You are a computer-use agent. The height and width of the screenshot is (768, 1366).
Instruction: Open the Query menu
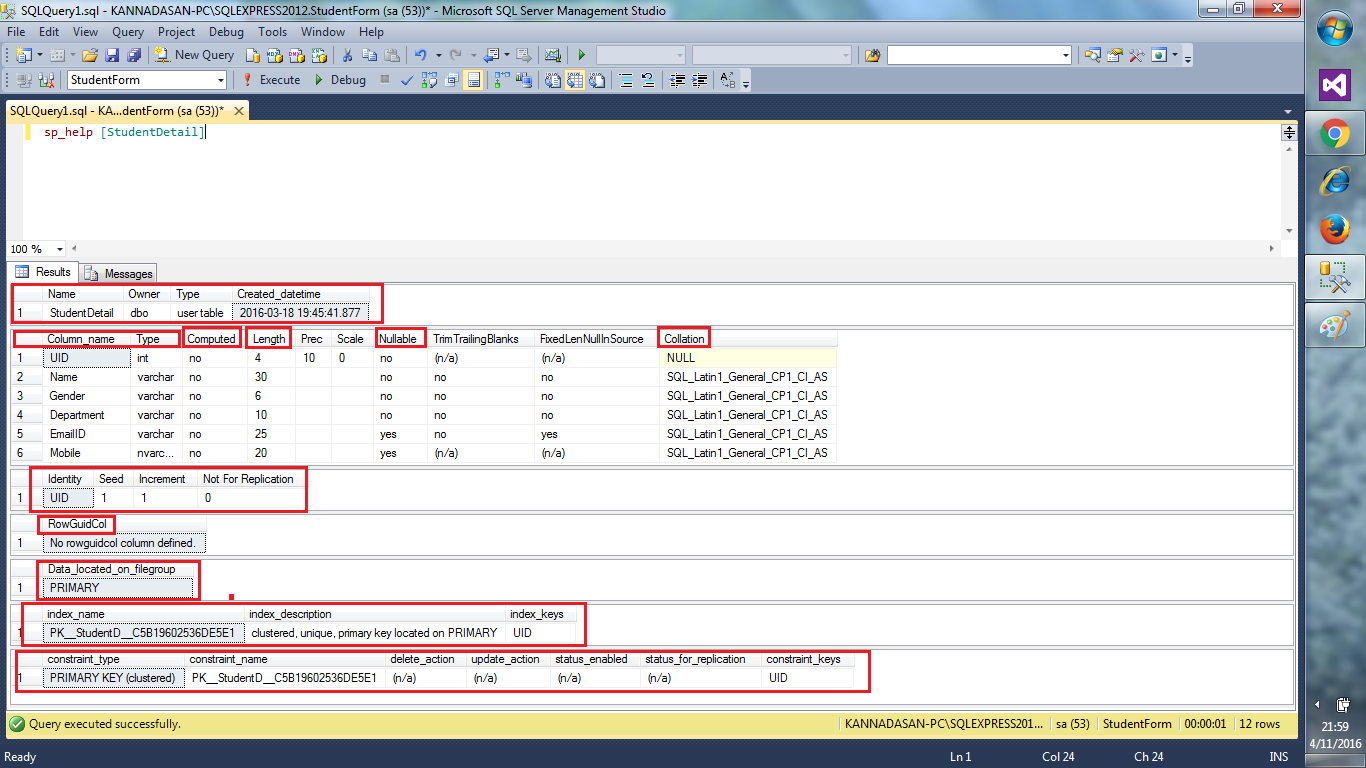pyautogui.click(x=127, y=31)
